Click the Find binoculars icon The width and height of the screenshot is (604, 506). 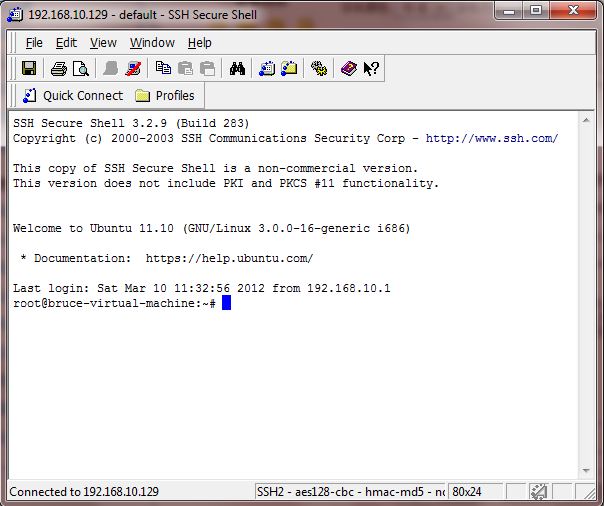[x=237, y=69]
